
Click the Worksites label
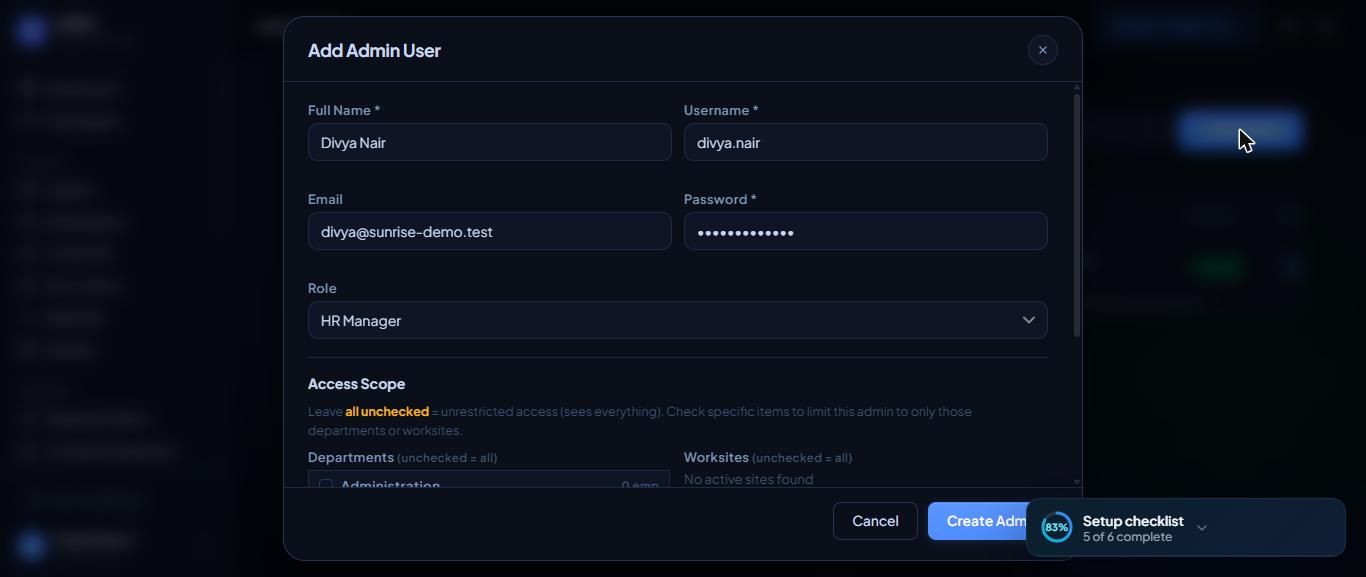716,457
